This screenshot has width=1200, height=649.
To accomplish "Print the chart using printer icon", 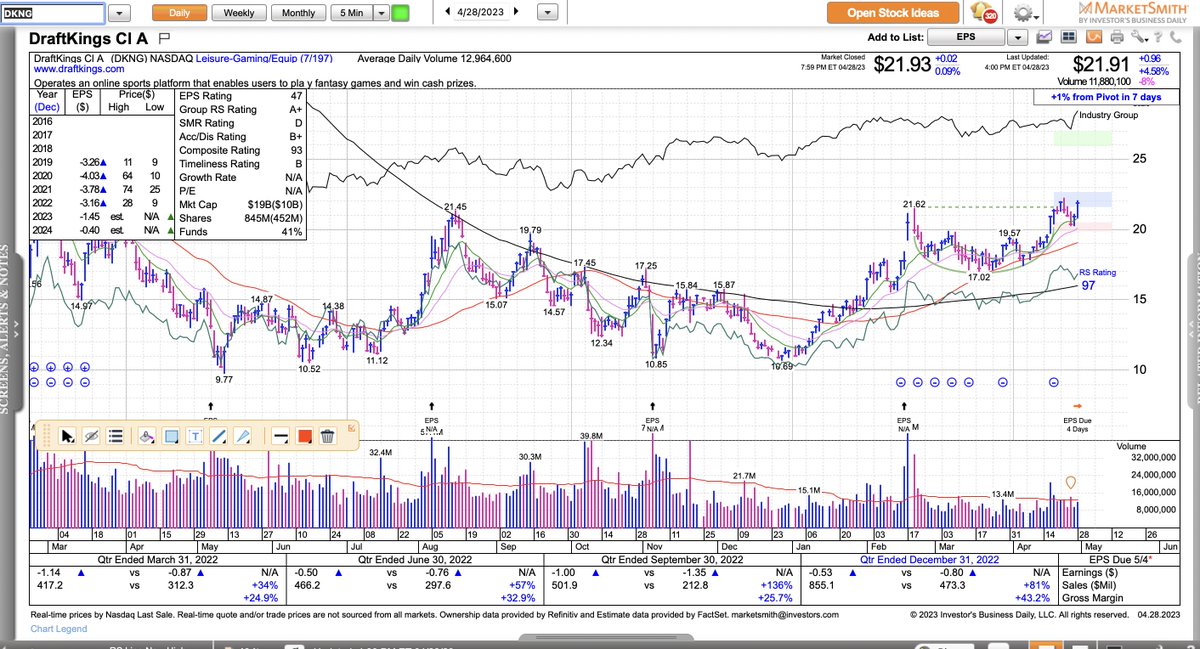I will 1117,37.
